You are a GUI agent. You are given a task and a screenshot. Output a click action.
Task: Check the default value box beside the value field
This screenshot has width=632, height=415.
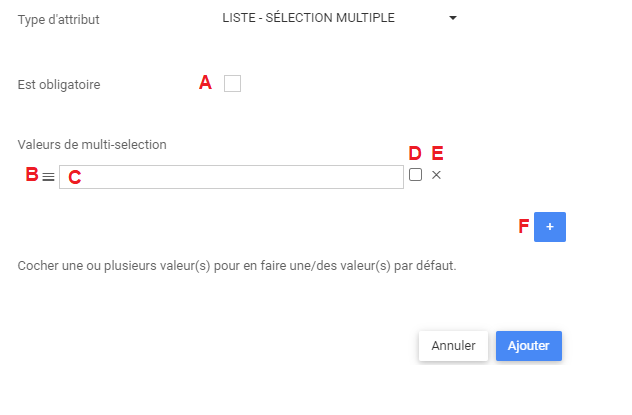(x=415, y=175)
